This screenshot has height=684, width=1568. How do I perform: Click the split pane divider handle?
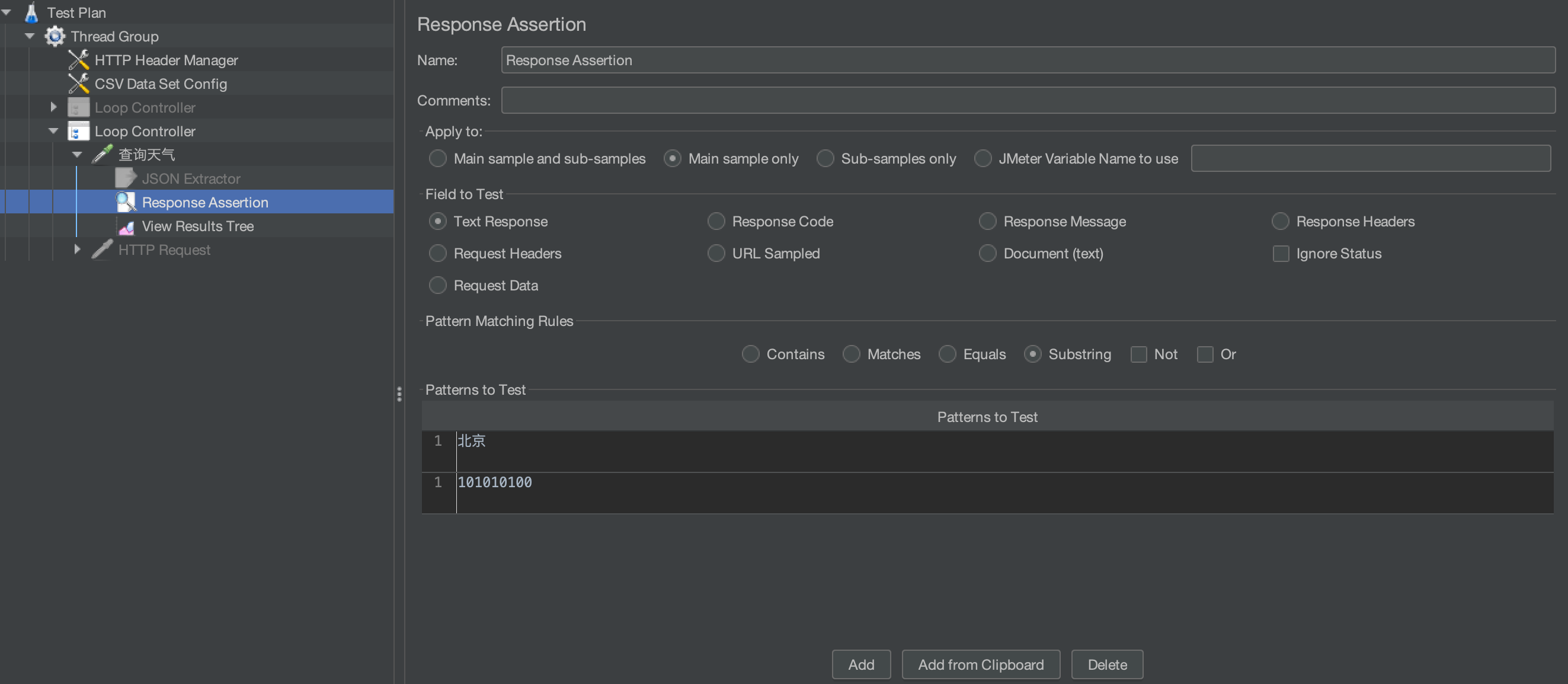399,394
